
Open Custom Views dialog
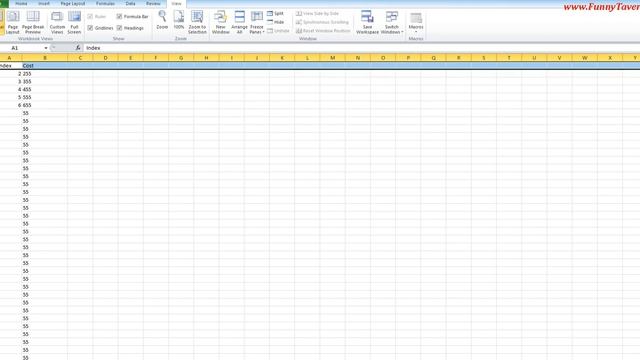57,22
